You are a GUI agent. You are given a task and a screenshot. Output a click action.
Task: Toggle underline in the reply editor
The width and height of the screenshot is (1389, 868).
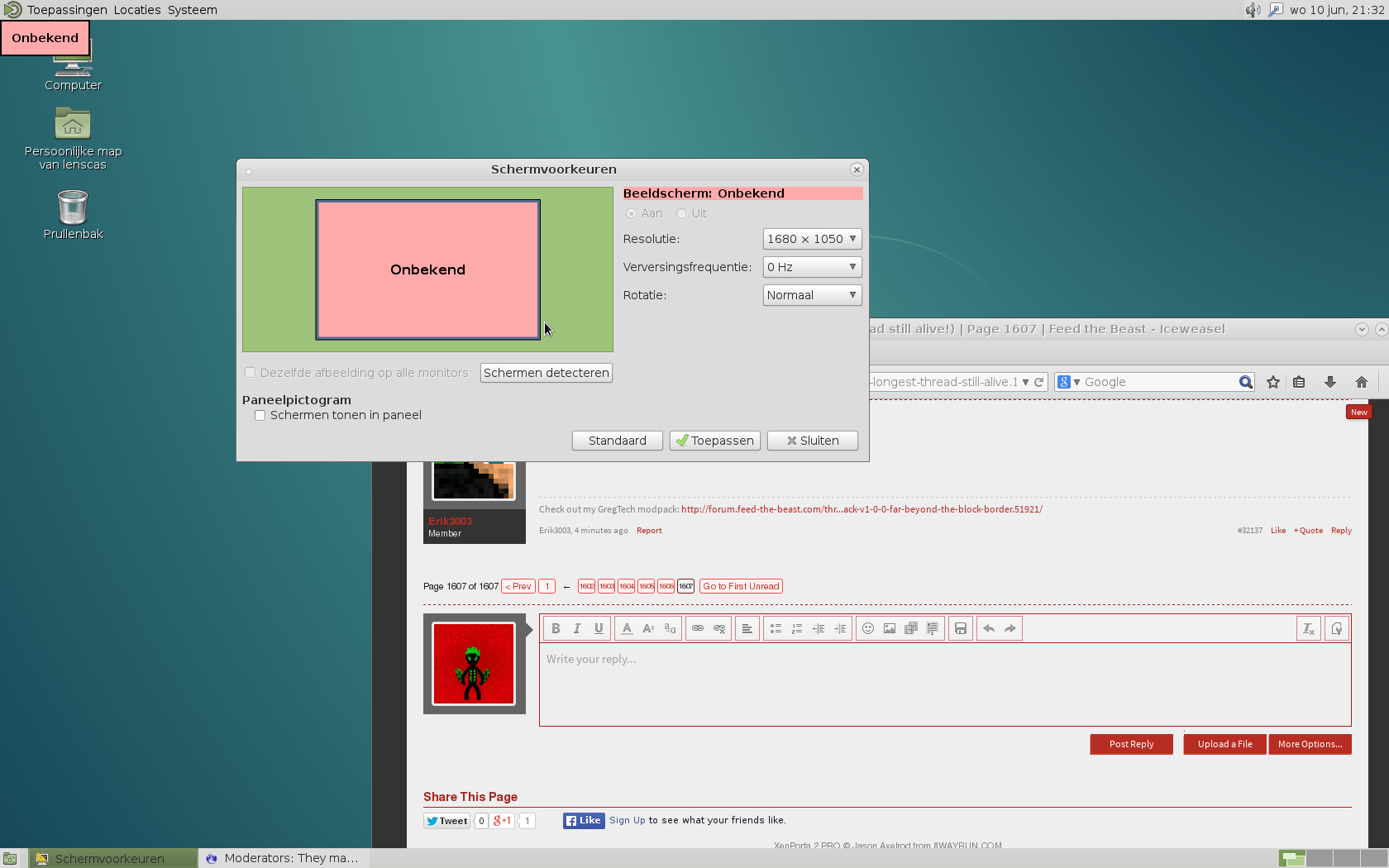click(x=599, y=628)
